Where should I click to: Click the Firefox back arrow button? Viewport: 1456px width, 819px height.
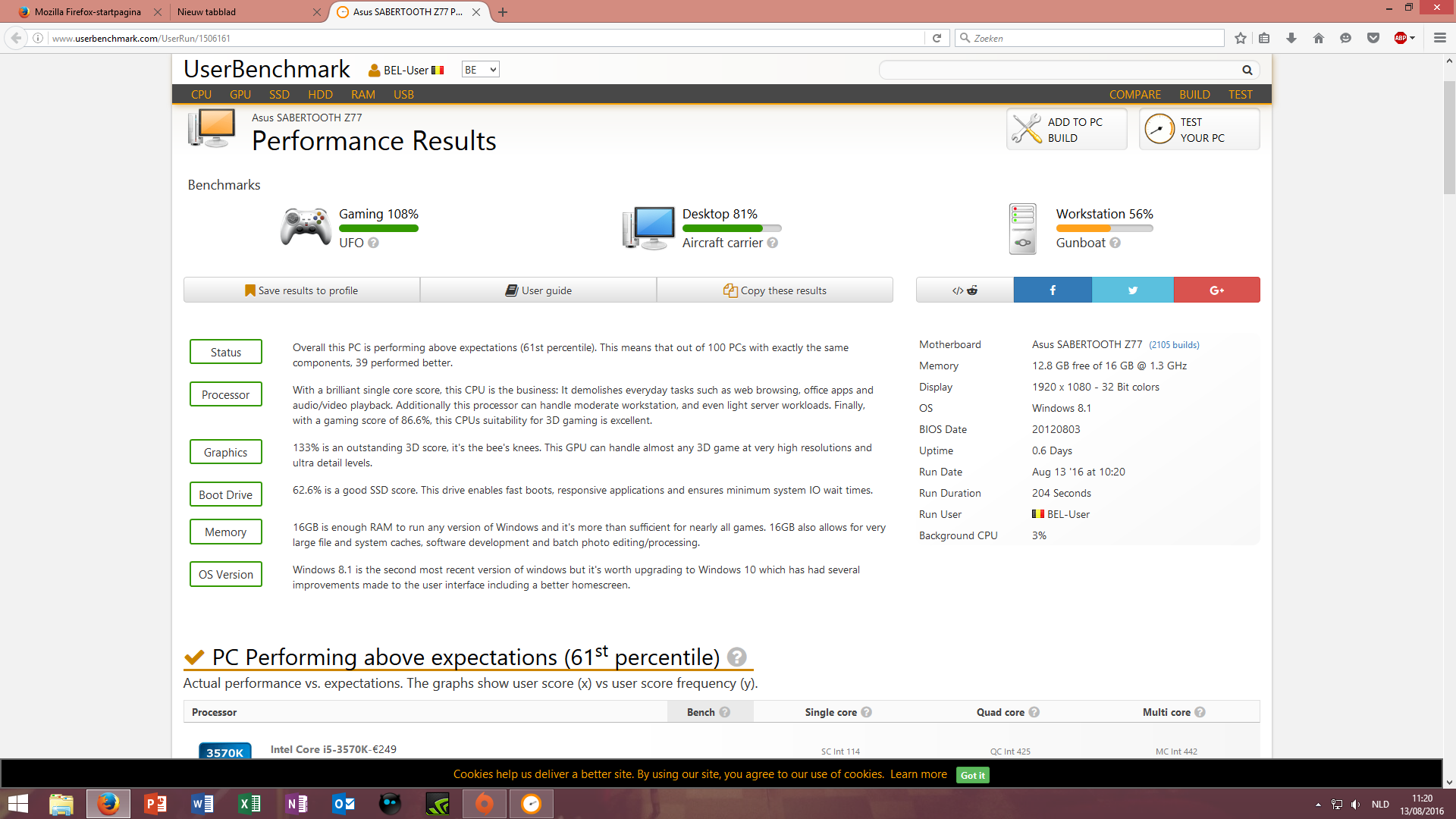click(x=16, y=38)
